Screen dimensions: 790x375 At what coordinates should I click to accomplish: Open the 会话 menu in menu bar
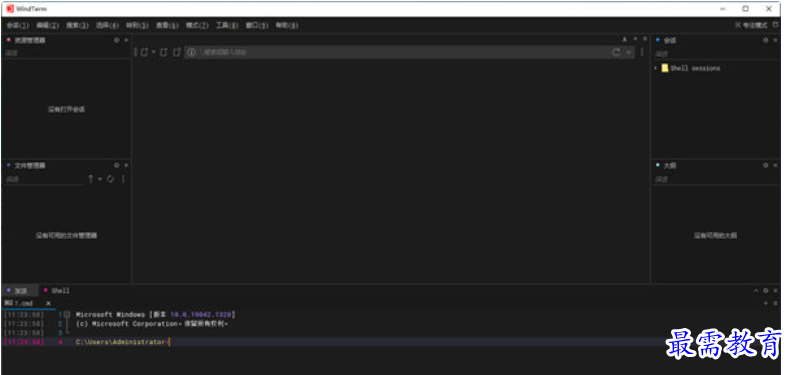(17, 25)
